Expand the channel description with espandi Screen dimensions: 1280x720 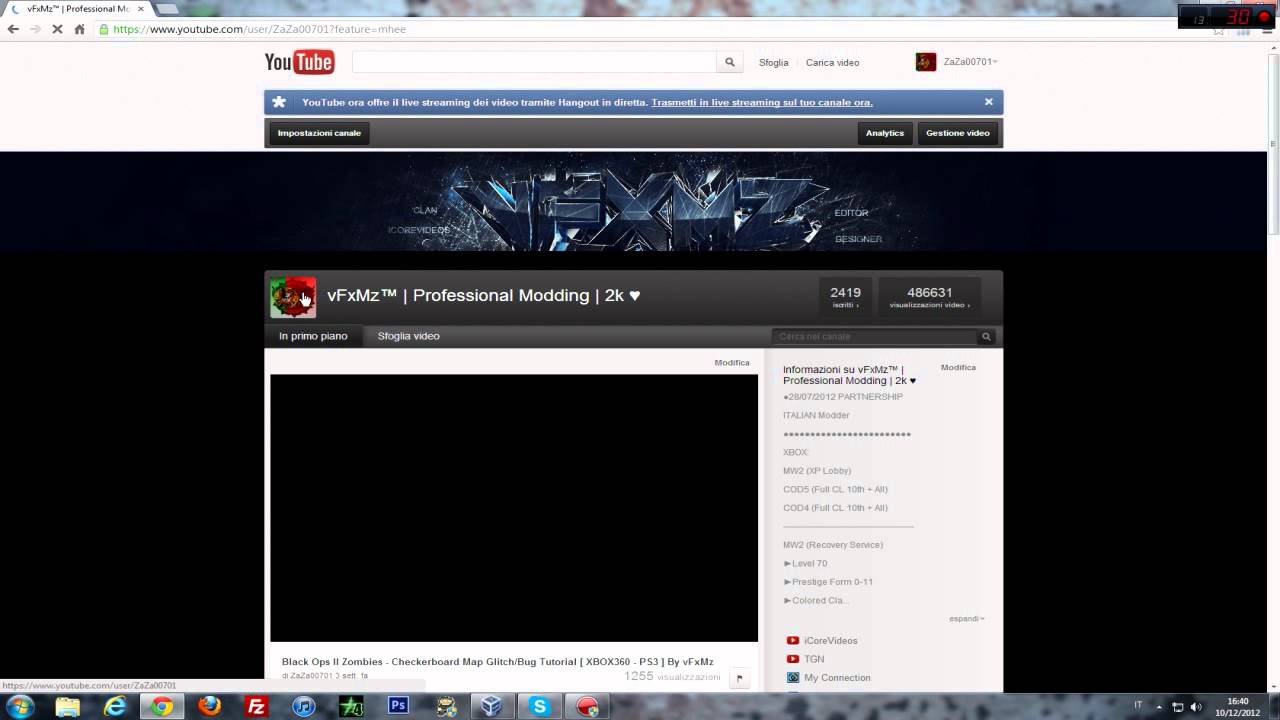pos(966,619)
